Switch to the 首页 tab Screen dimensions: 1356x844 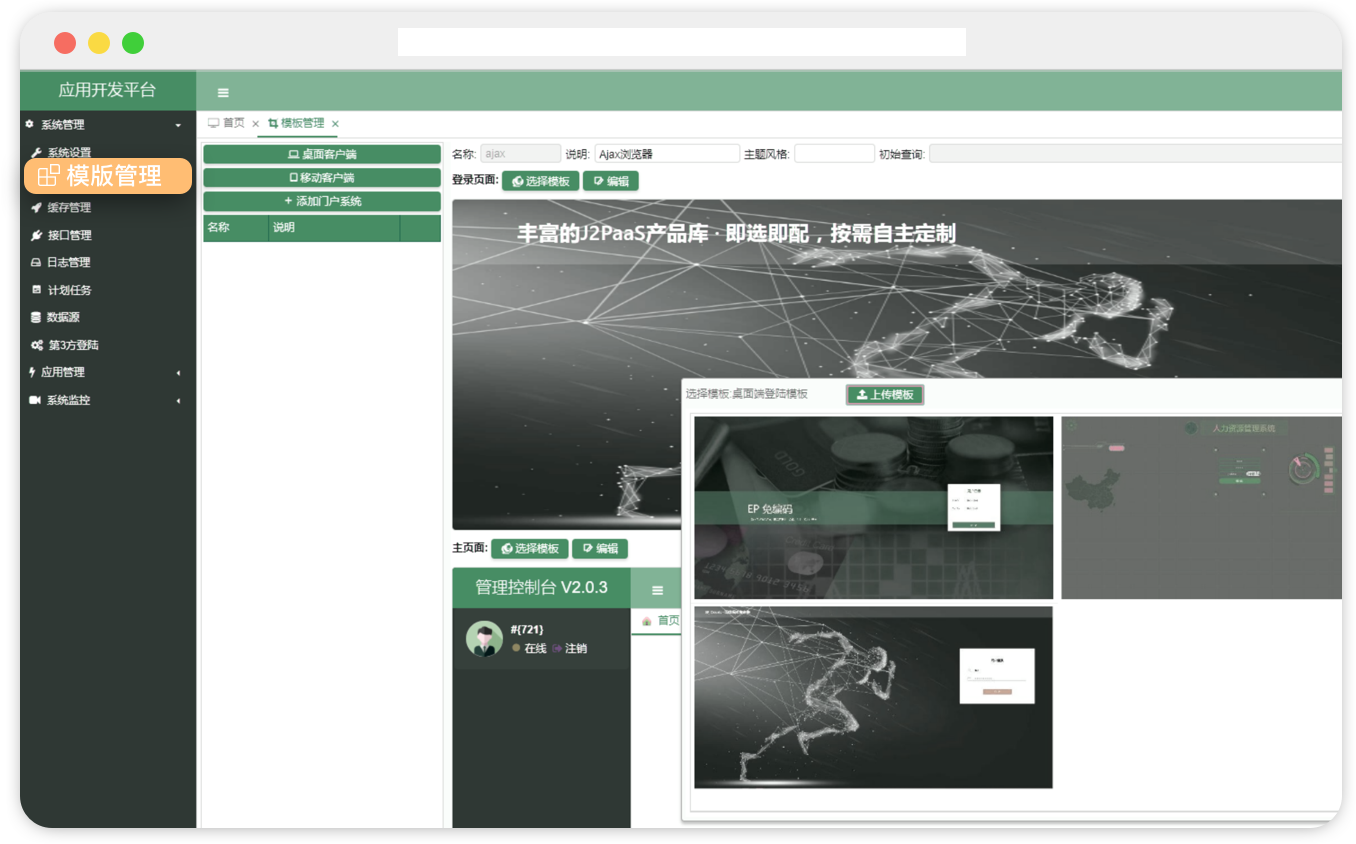coord(226,123)
